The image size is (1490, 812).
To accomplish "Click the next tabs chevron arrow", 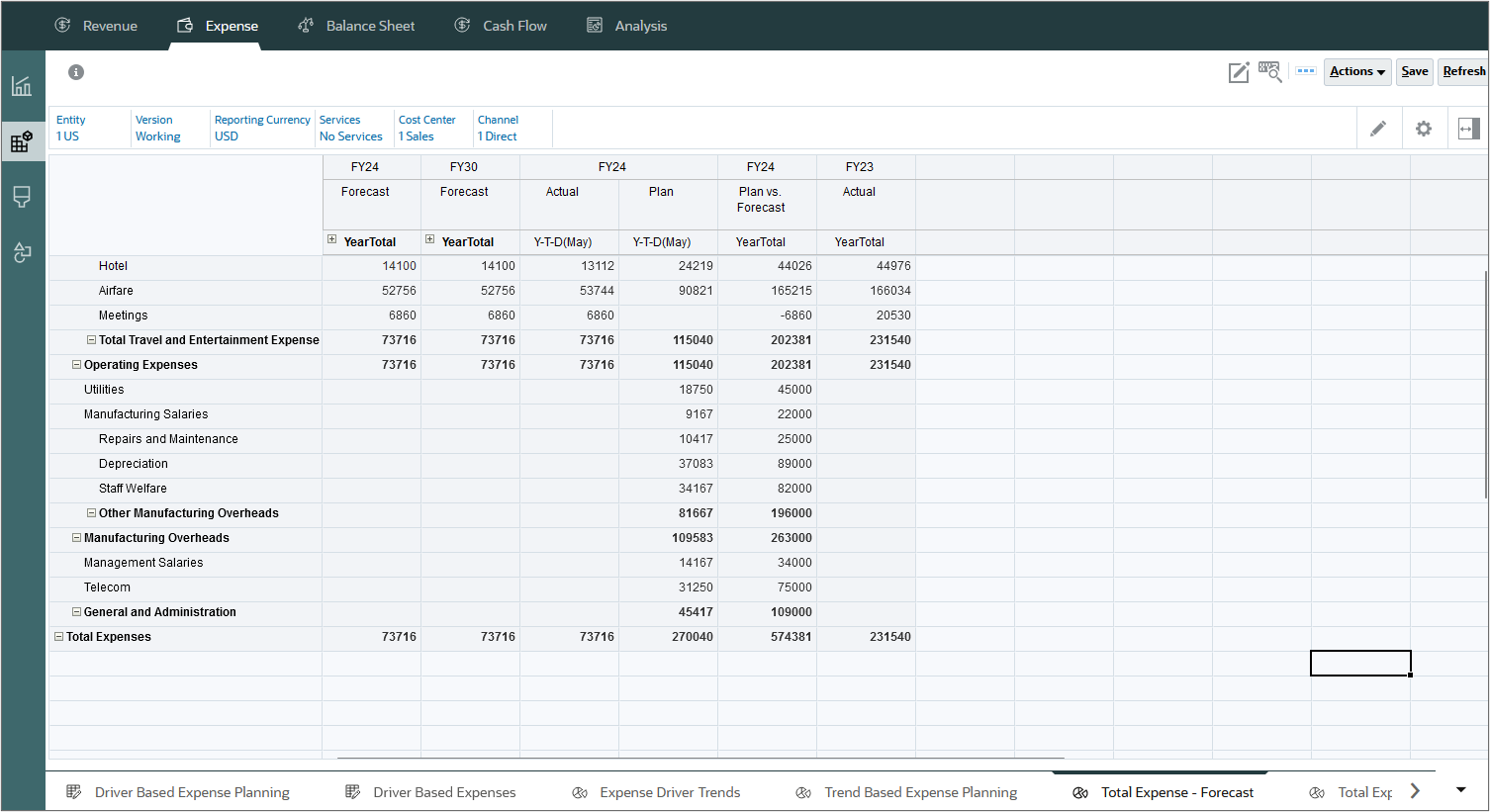I will point(1415,790).
